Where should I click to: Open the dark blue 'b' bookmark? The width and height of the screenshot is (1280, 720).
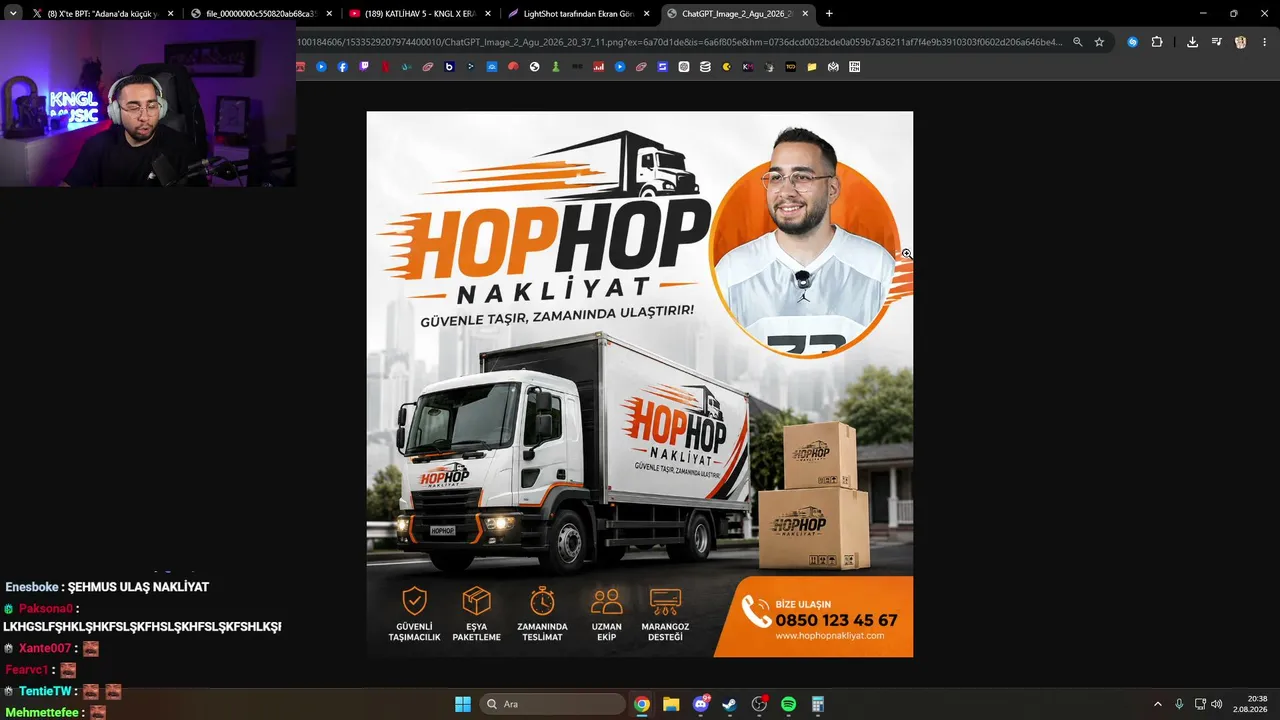449,67
